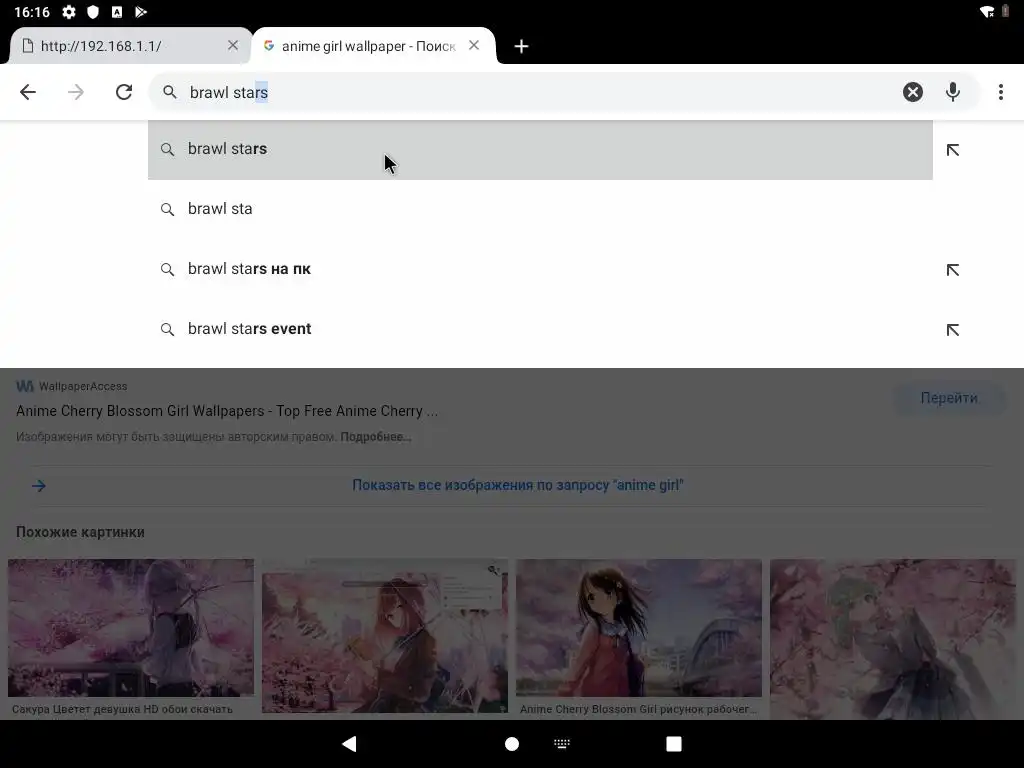
Task: Open the green-haired girl thumbnail
Action: [x=893, y=639]
